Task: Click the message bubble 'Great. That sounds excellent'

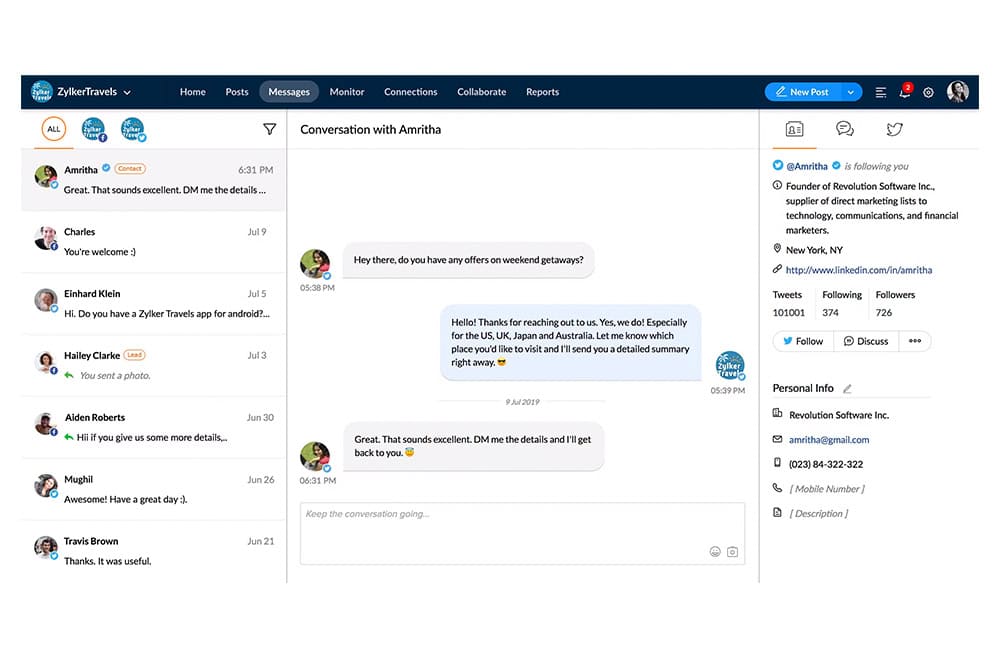Action: 473,446
